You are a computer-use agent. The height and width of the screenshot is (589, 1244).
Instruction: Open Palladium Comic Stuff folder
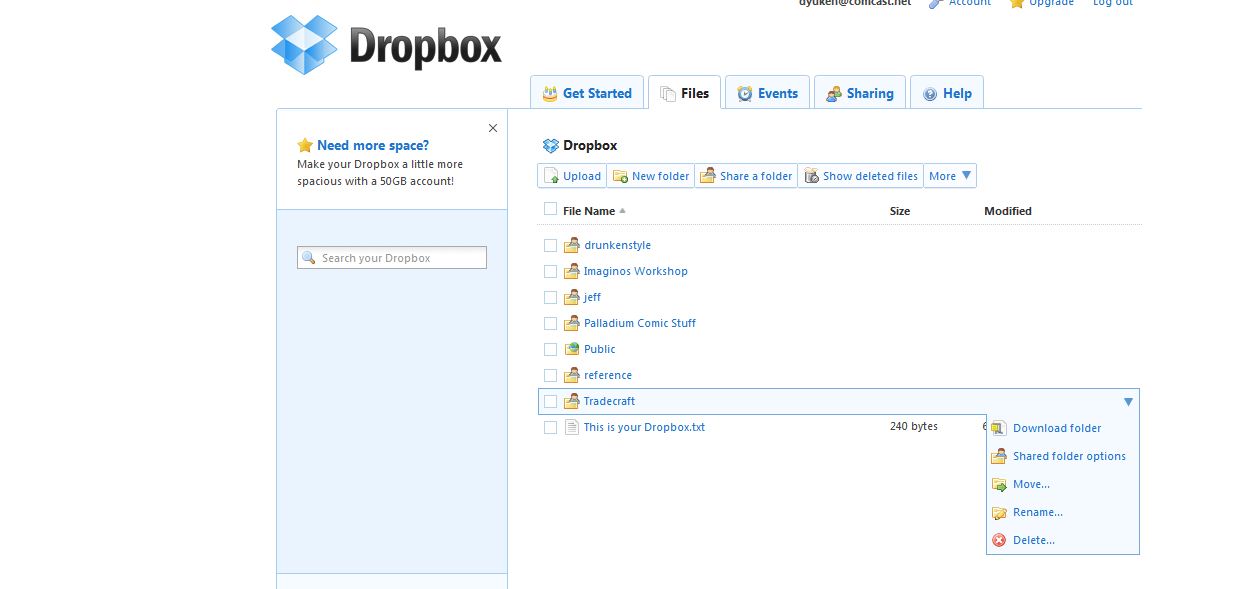tap(640, 323)
